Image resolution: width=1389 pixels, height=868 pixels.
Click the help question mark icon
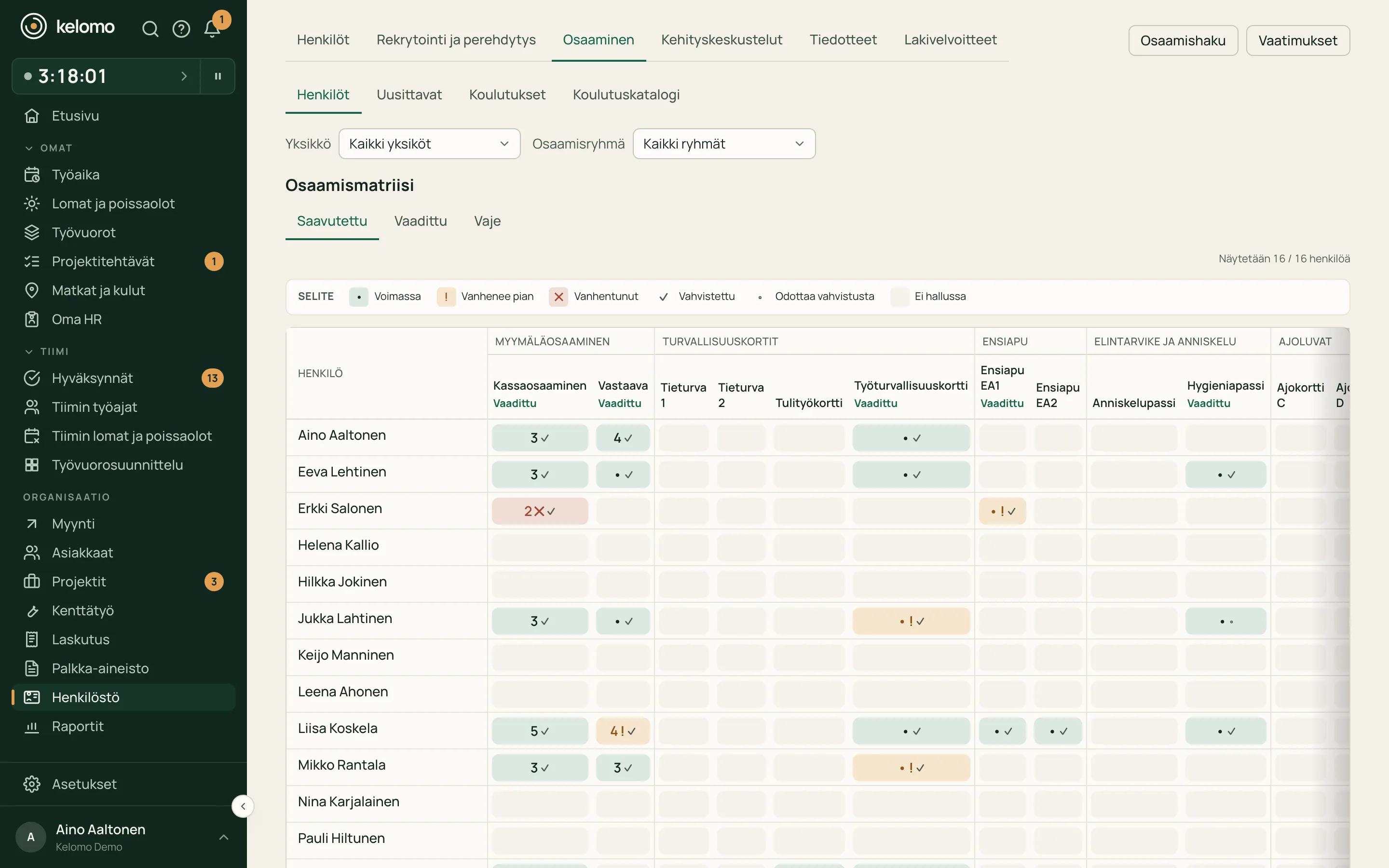coord(181,29)
